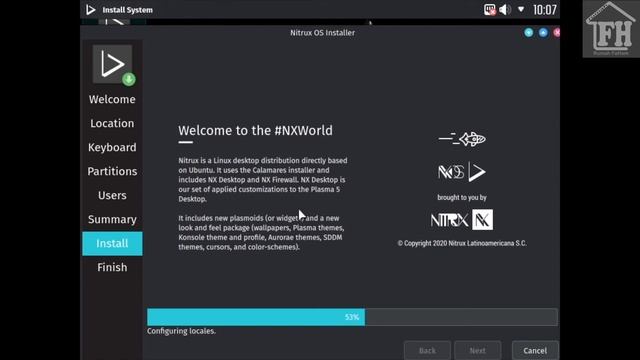Click the installation progress bar
Image resolution: width=640 pixels, height=360 pixels.
click(352, 317)
